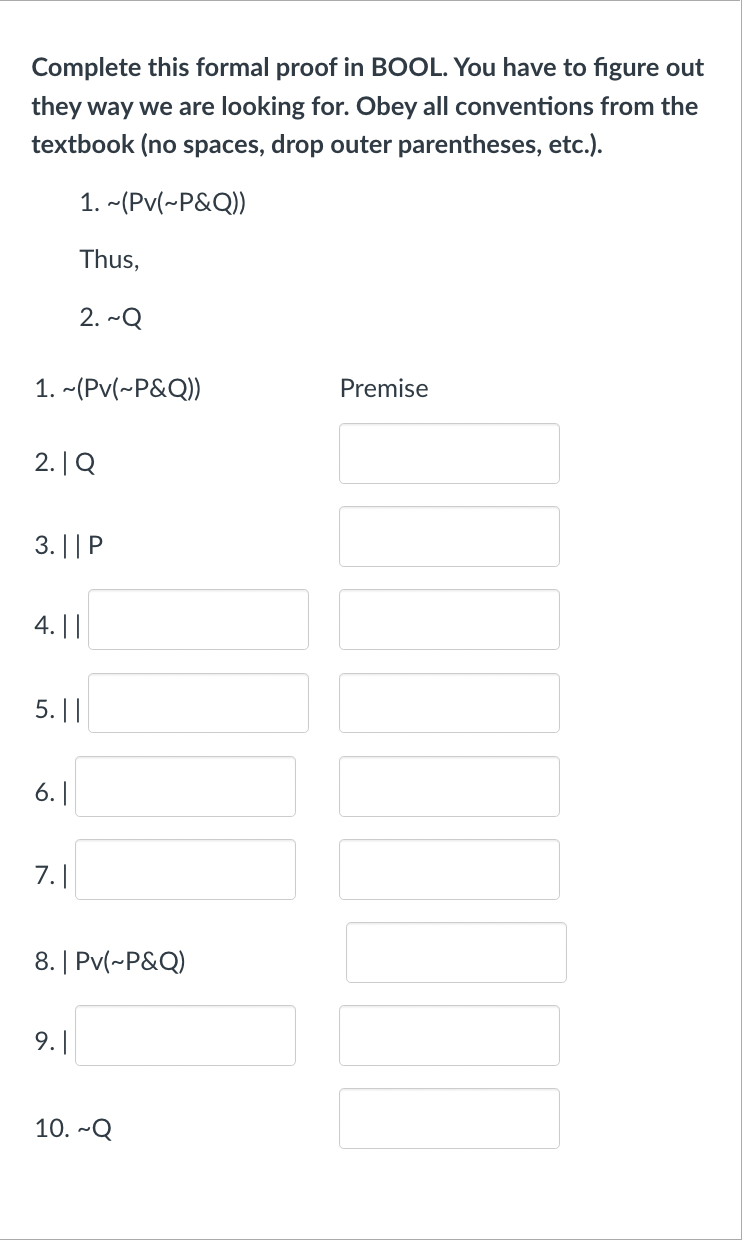The width and height of the screenshot is (744, 1240).
Task: Click the premise formula ~(Pv(~P&Q))
Action: [x=124, y=388]
